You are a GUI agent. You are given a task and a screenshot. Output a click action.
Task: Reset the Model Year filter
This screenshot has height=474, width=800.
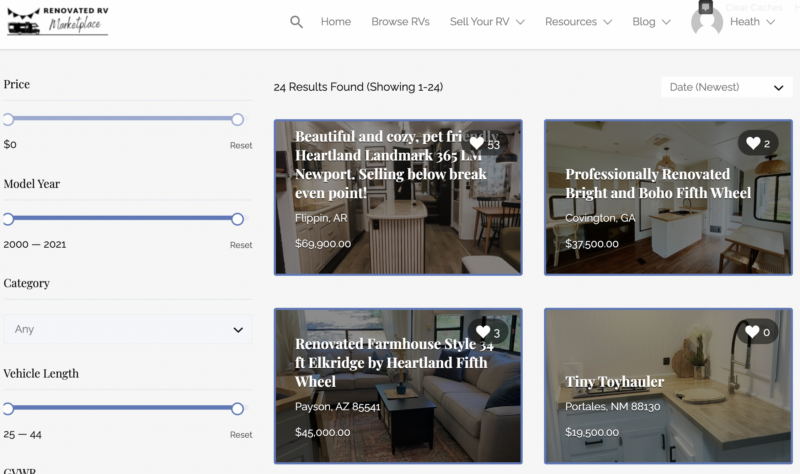coord(241,245)
